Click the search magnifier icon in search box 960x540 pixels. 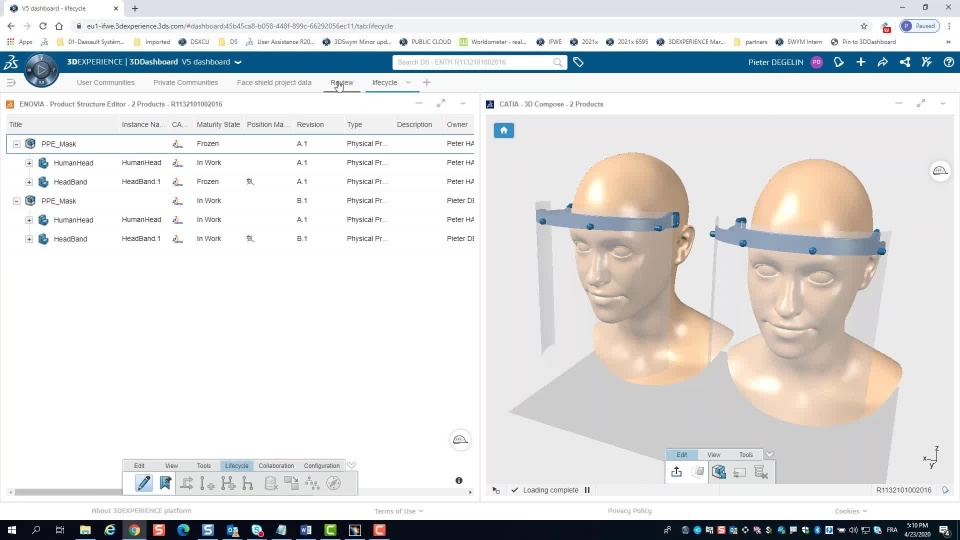point(558,62)
